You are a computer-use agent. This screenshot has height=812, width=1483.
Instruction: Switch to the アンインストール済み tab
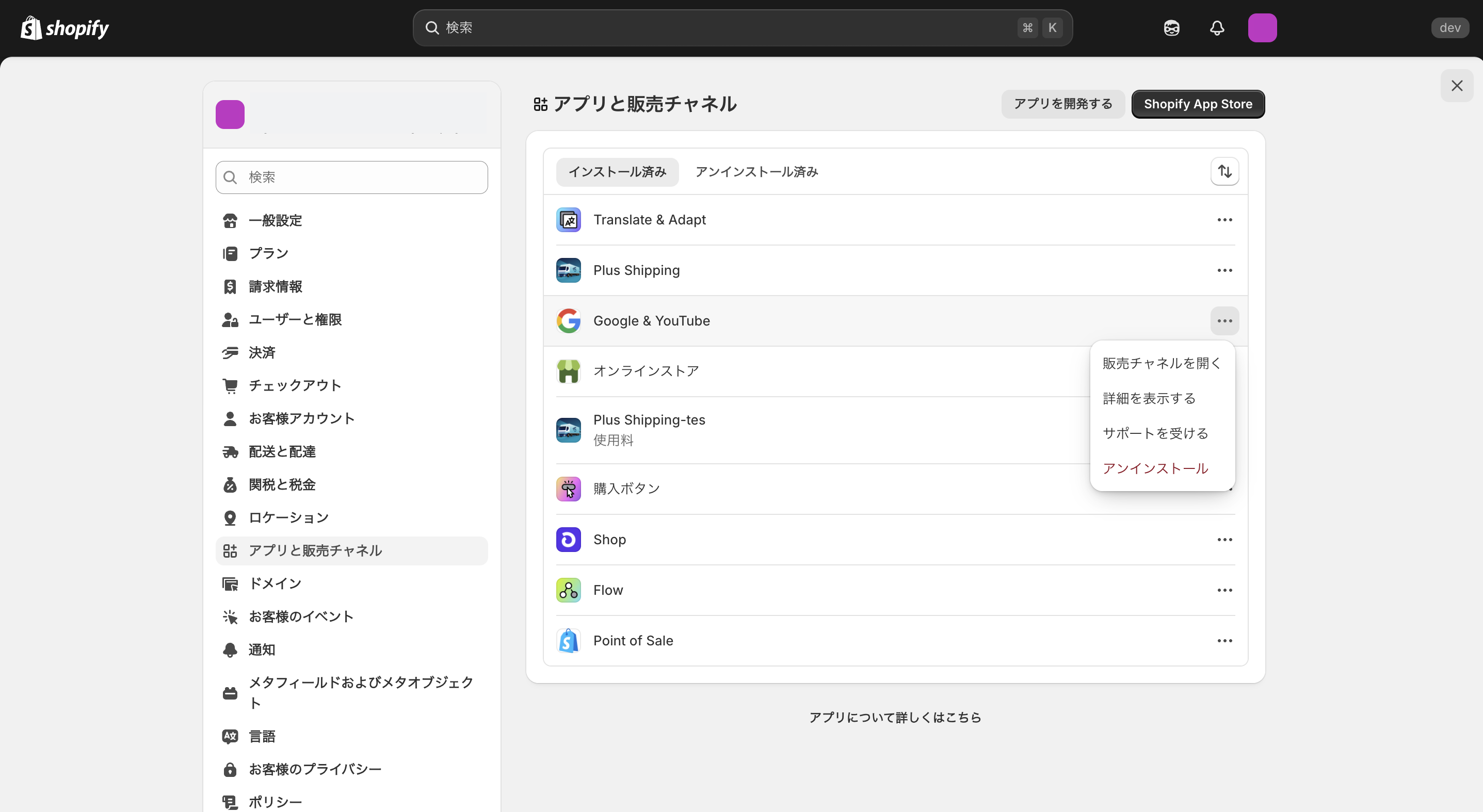[756, 171]
